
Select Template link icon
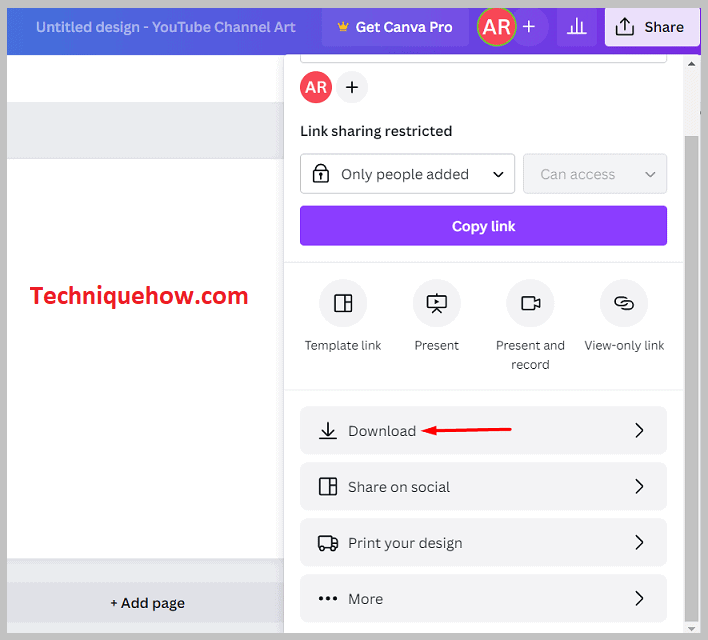pyautogui.click(x=343, y=303)
